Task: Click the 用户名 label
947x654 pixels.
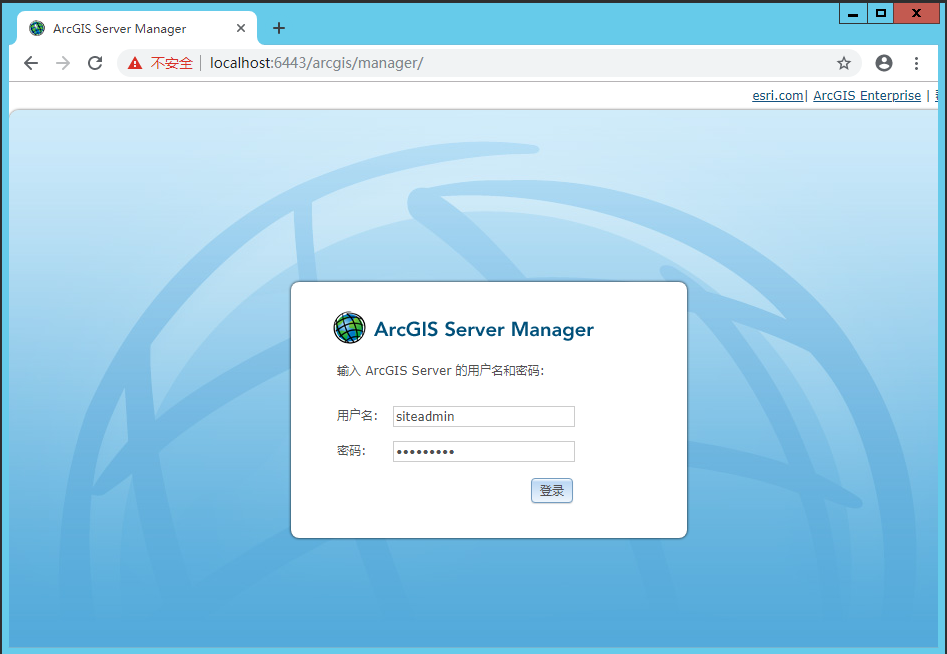Action: tap(357, 415)
